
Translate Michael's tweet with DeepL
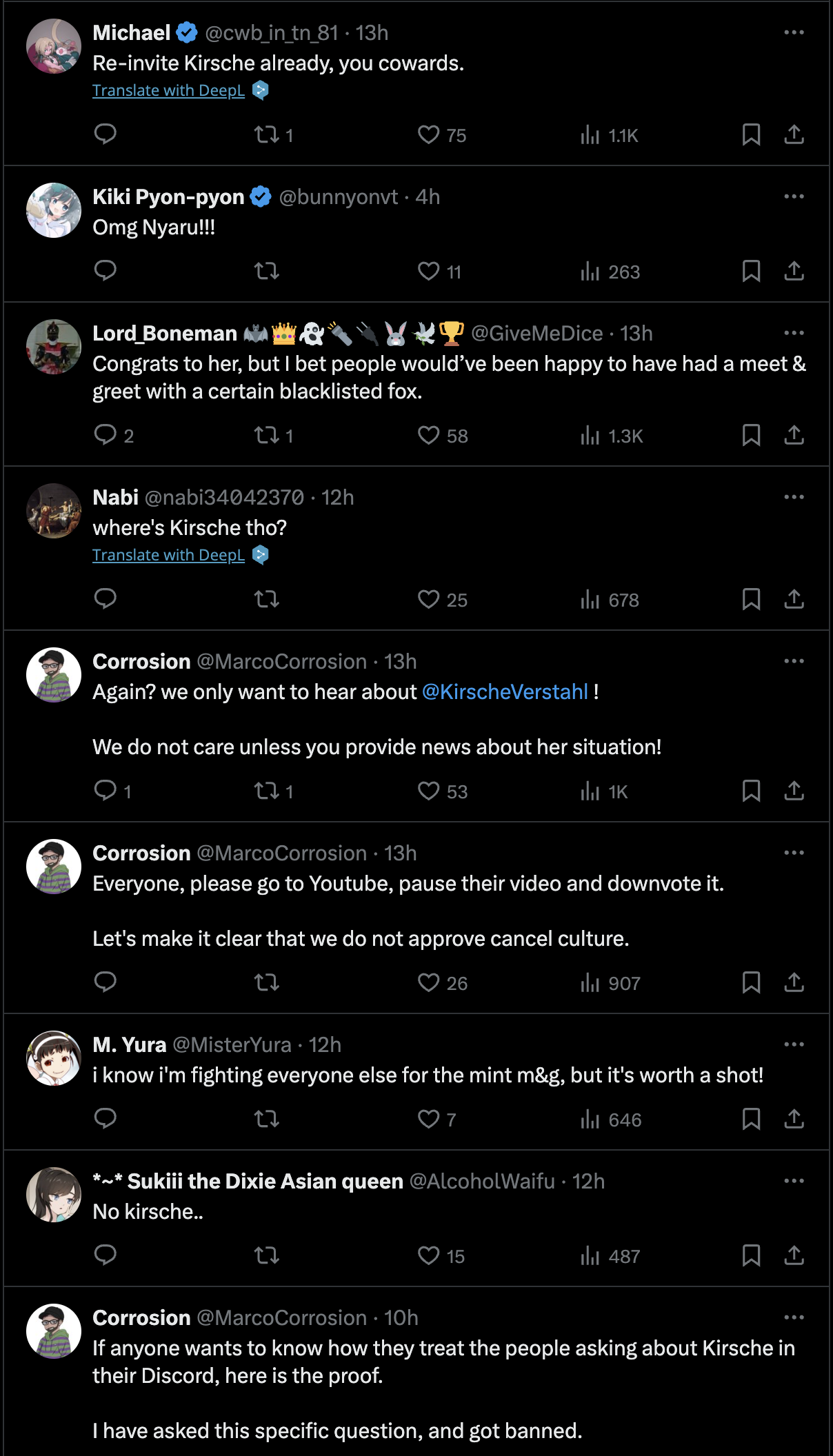coord(168,90)
